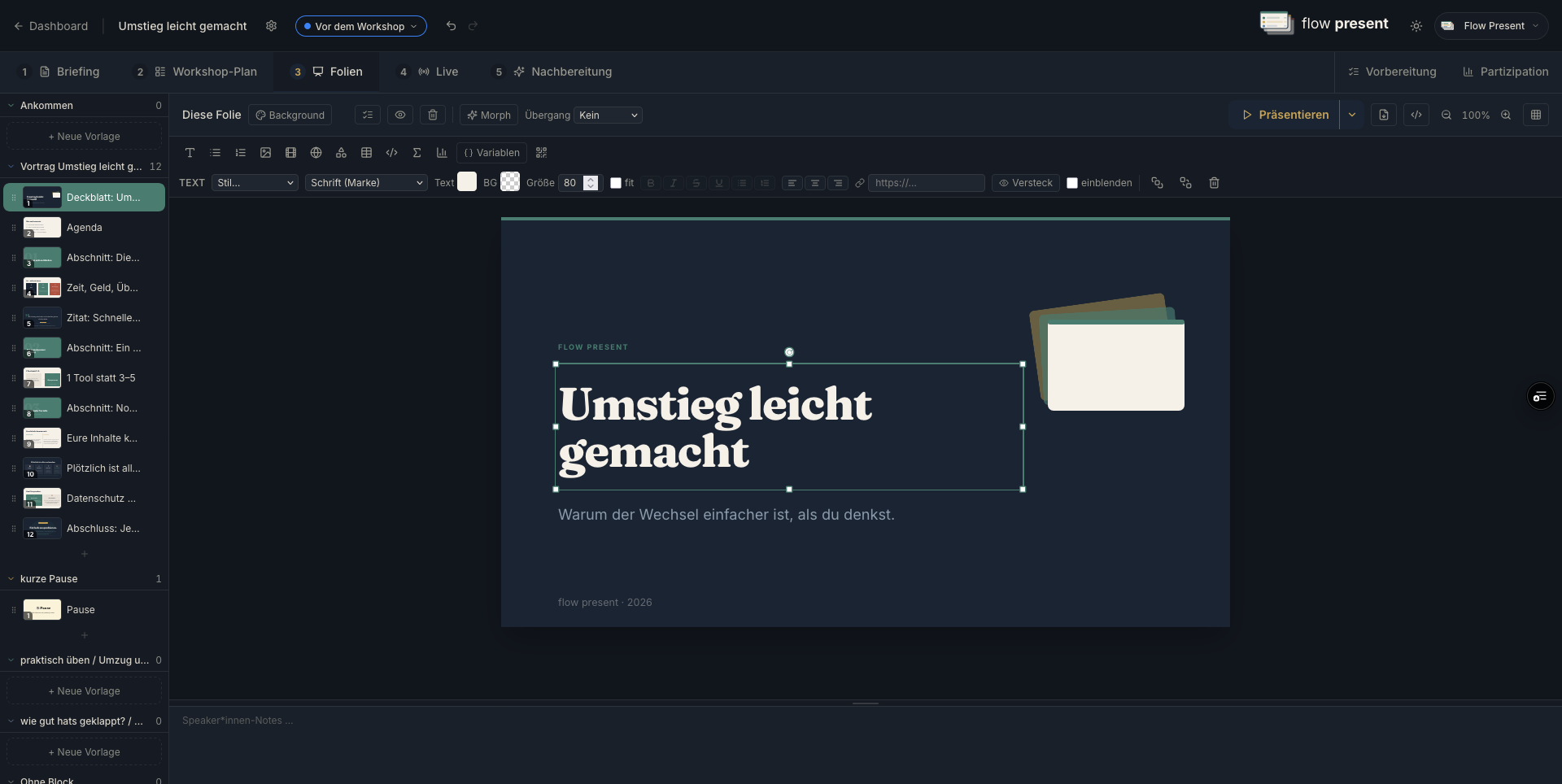
Task: Toggle slide visibility with the eye icon
Action: 400,115
